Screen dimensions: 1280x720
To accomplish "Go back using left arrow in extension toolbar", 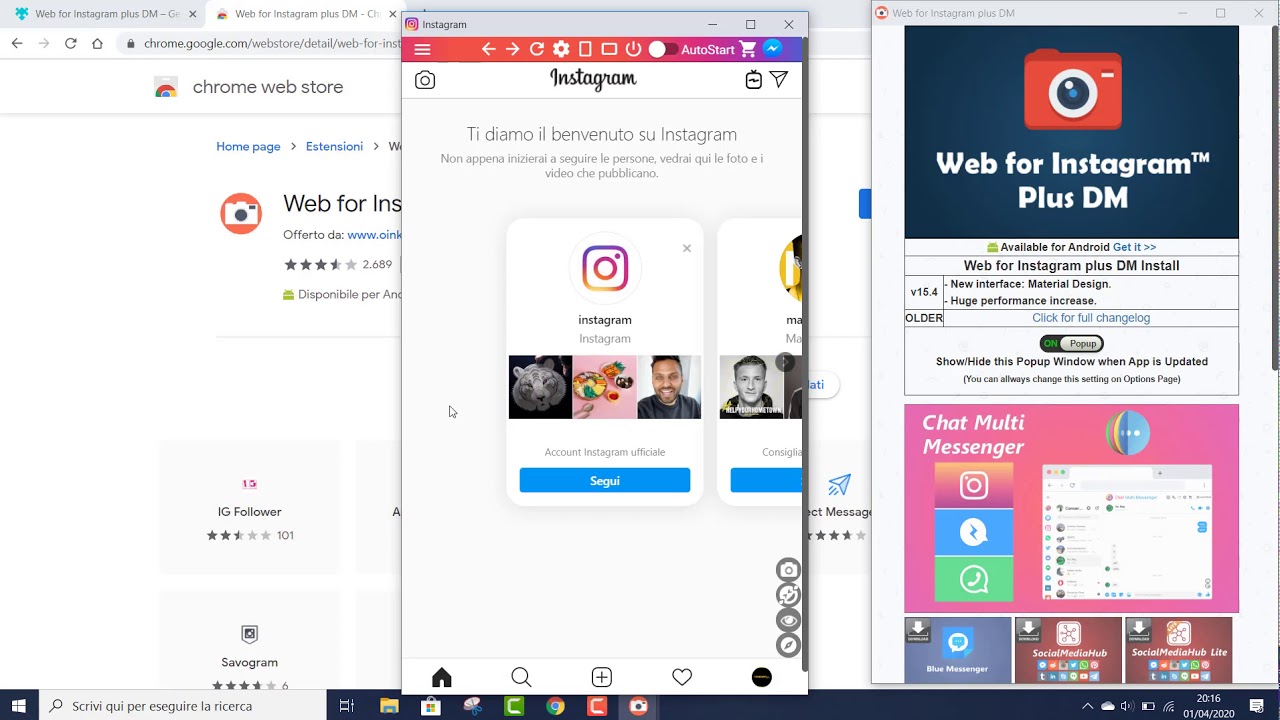I will coord(489,50).
